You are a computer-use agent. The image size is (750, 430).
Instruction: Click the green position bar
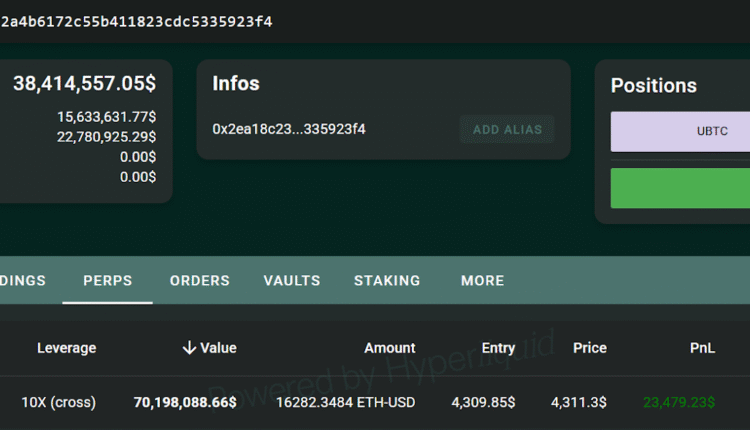(680, 187)
